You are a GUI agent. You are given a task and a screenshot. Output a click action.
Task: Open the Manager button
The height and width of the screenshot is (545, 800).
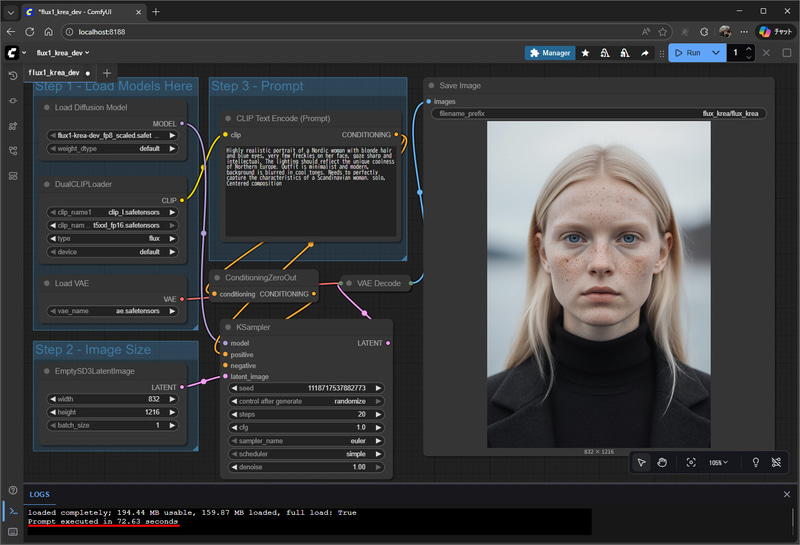tap(550, 52)
